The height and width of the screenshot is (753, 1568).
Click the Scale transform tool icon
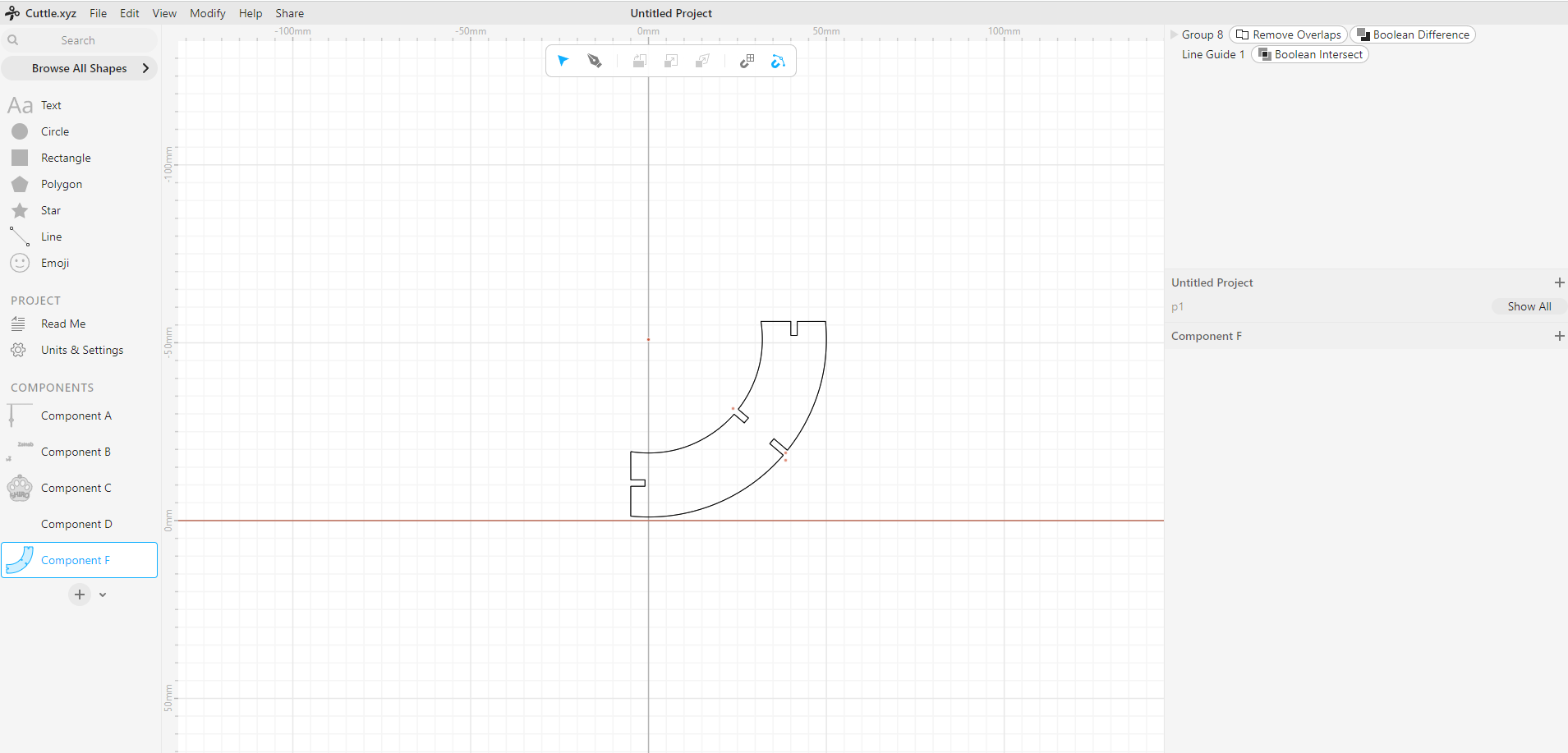click(671, 61)
